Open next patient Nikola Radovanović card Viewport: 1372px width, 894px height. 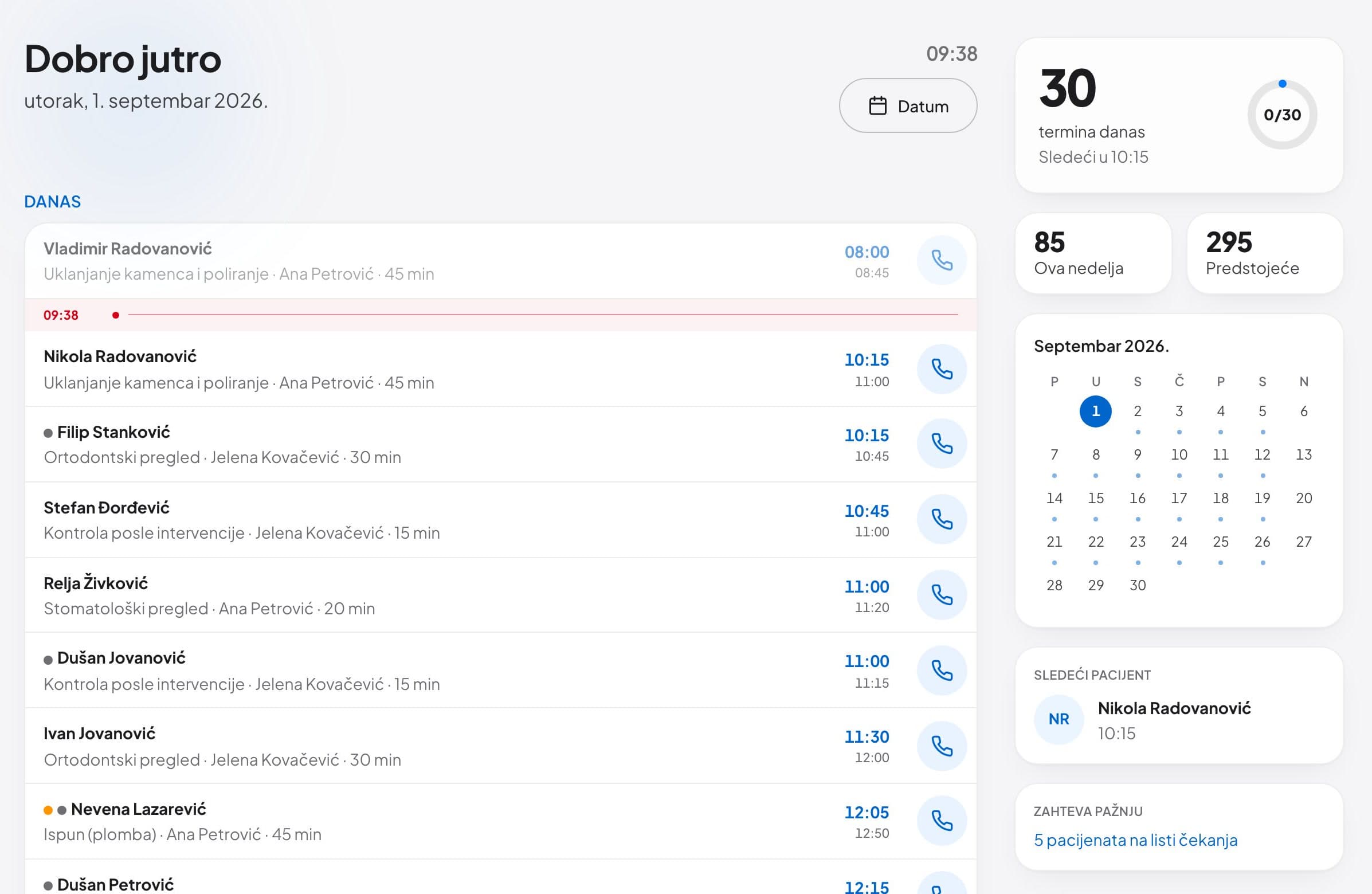coord(1179,705)
